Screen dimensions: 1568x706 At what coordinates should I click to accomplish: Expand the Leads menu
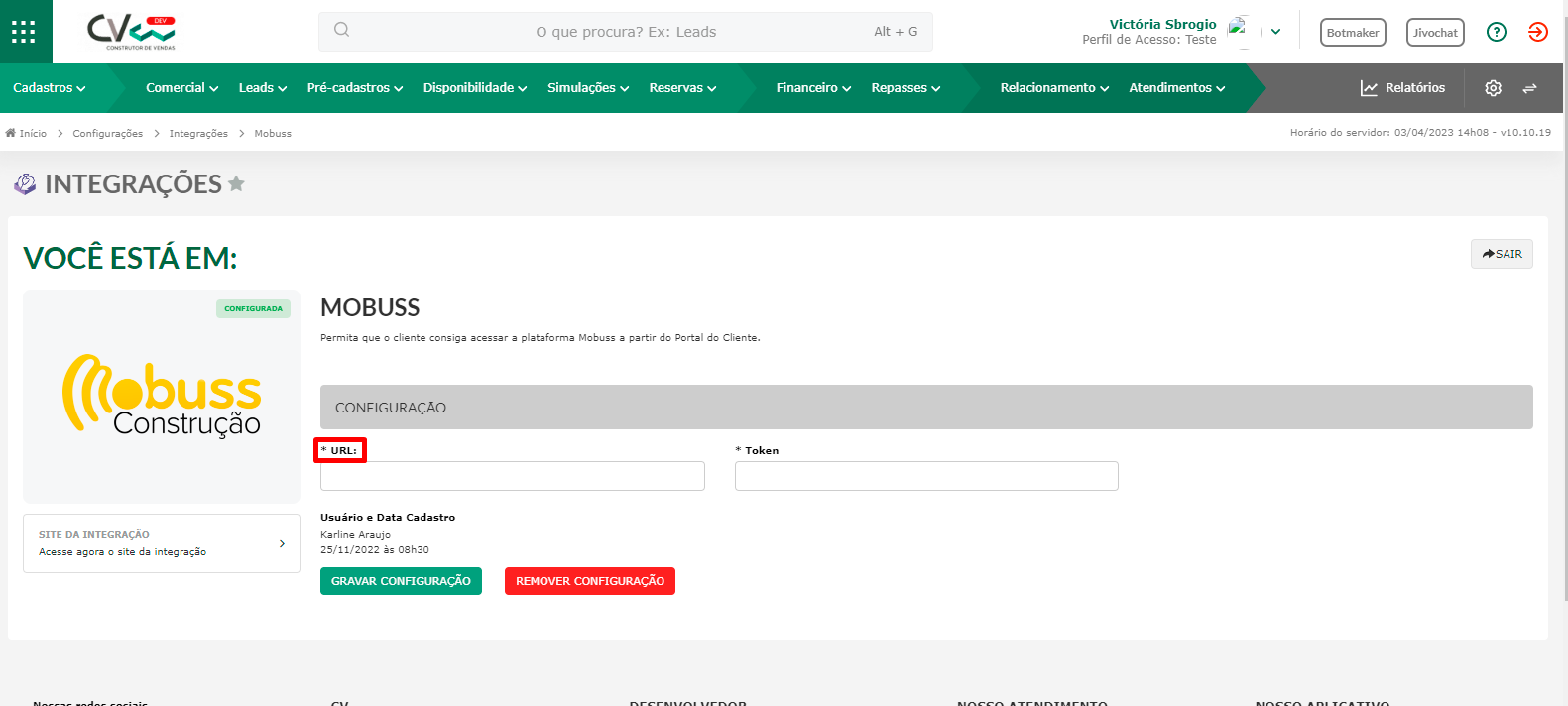tap(263, 88)
